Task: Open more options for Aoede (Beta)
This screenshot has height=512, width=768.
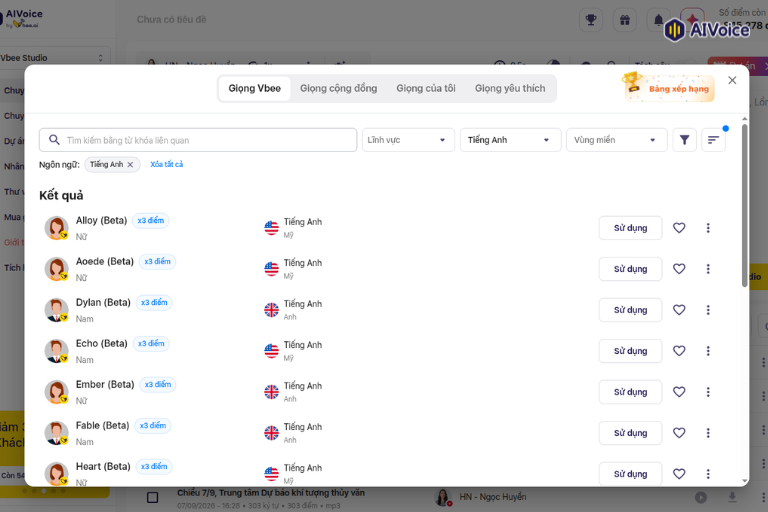Action: pyautogui.click(x=708, y=269)
